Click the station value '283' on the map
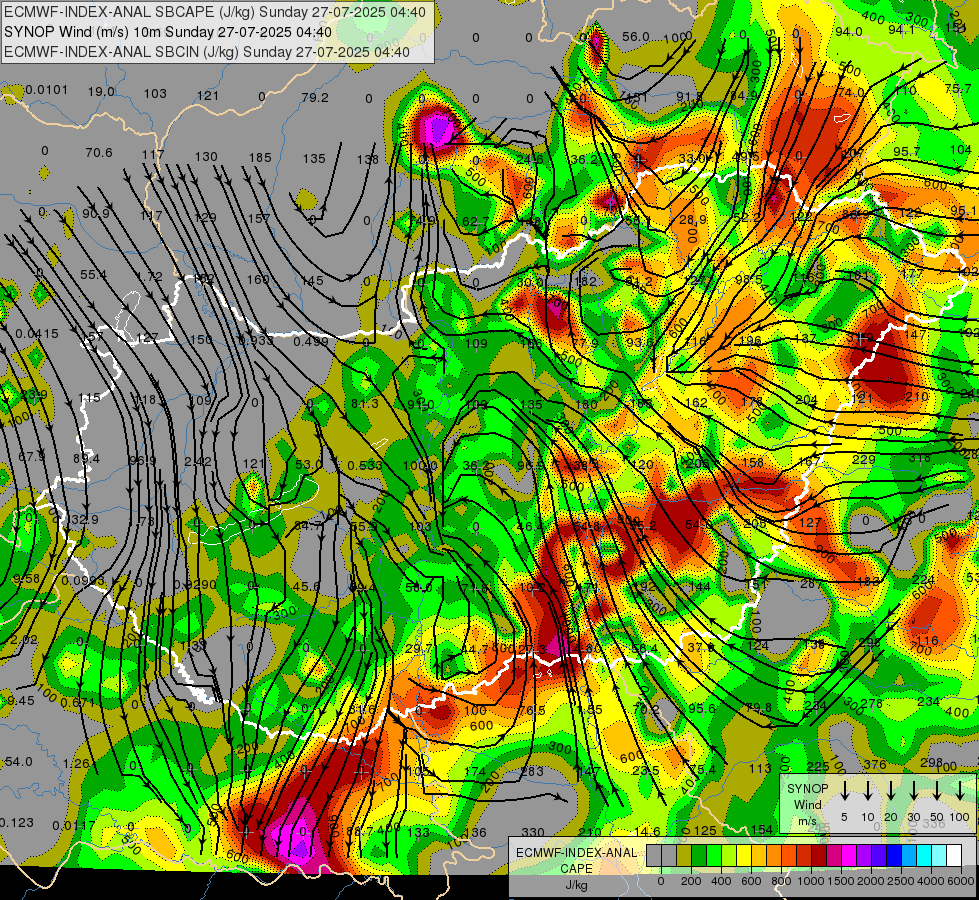Screen dimensions: 979x900 pyautogui.click(x=532, y=771)
